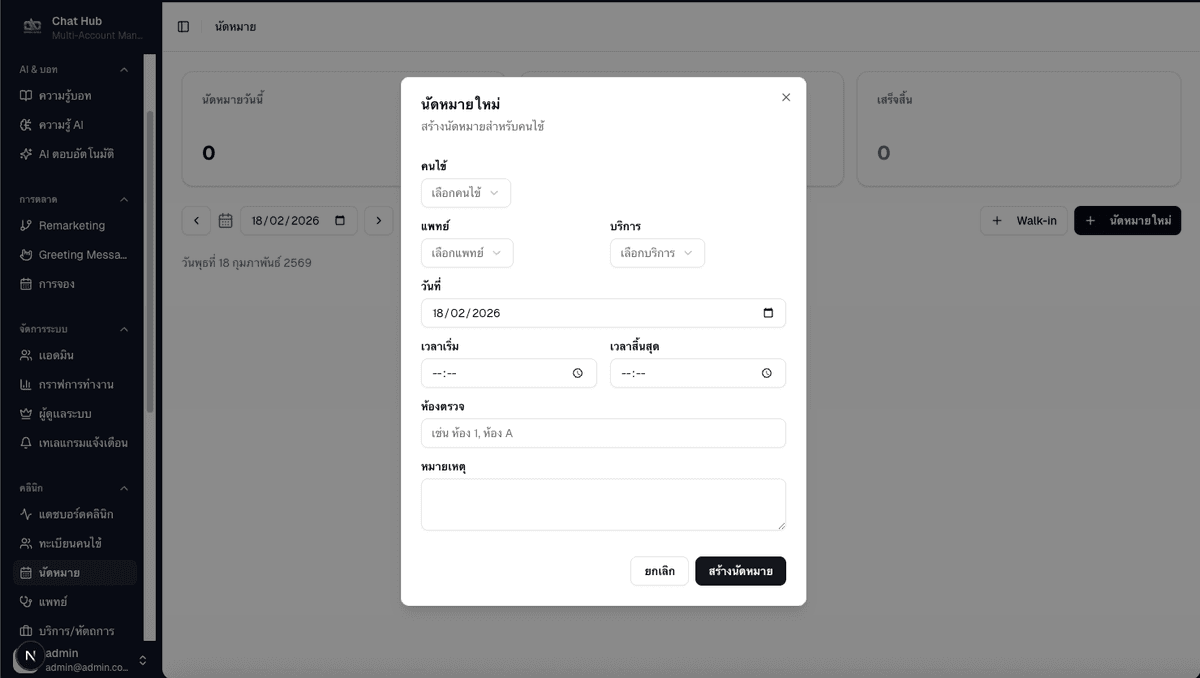This screenshot has height=678, width=1200.
Task: Click calendar picker icon in วันที่ field
Action: [768, 313]
